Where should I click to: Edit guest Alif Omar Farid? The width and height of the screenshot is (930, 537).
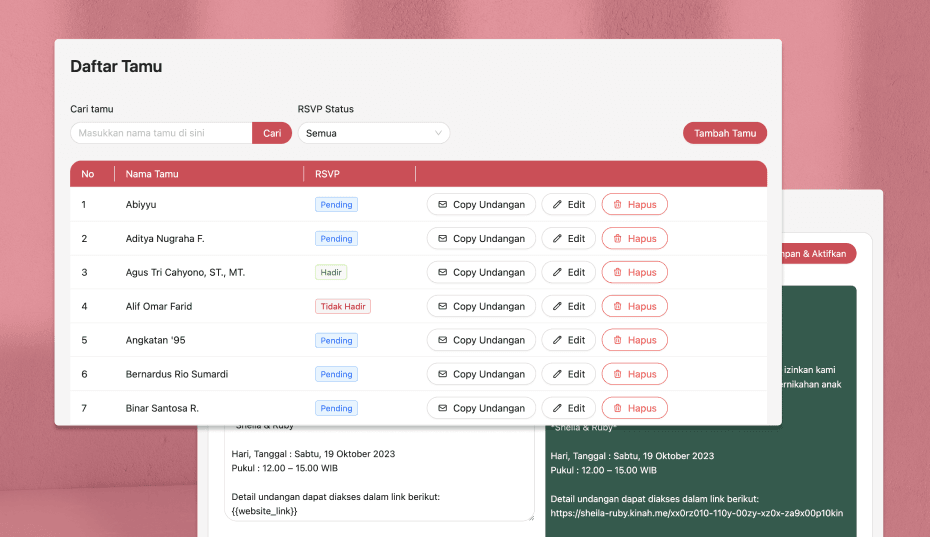(x=568, y=307)
